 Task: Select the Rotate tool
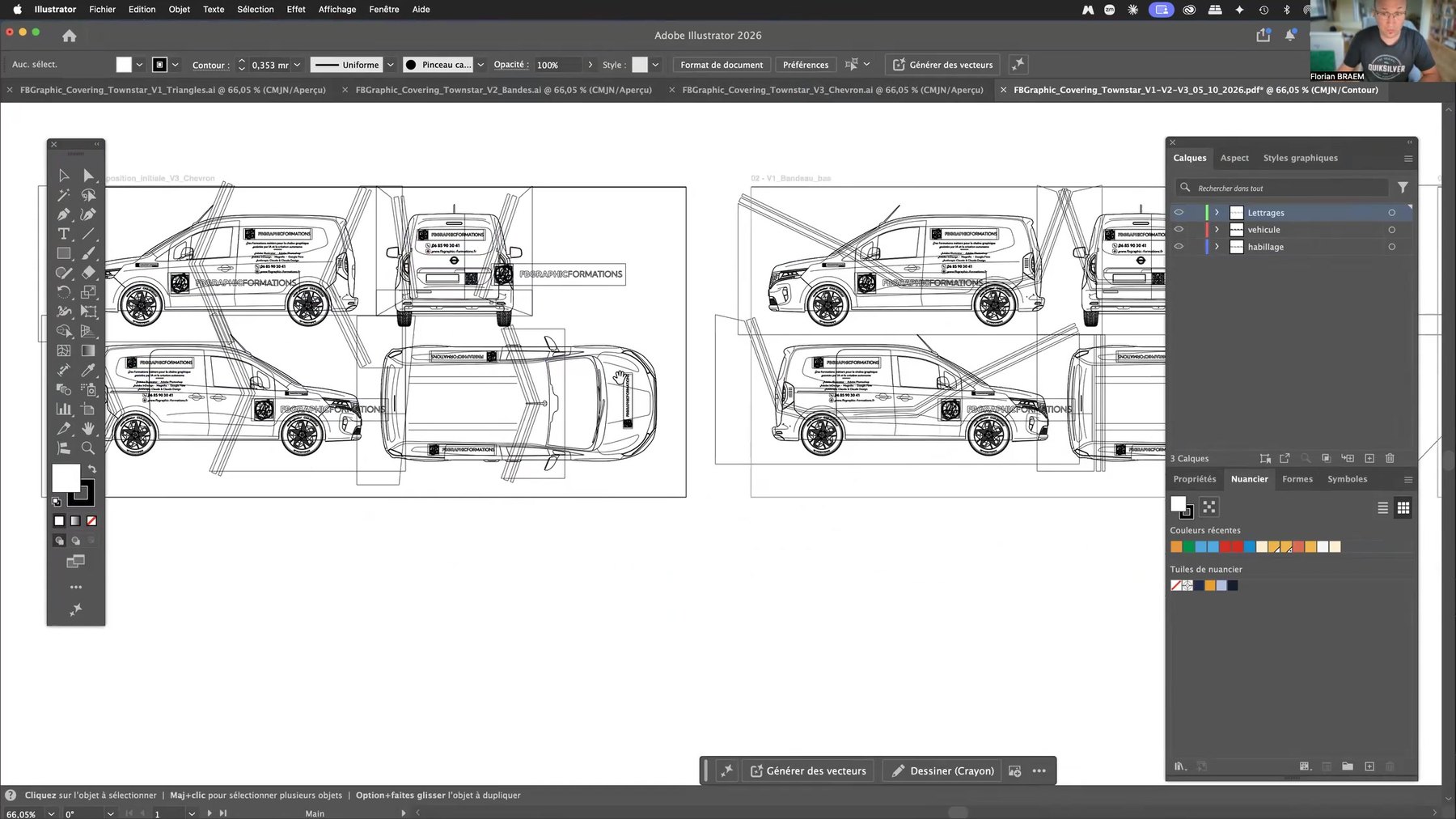tap(64, 292)
